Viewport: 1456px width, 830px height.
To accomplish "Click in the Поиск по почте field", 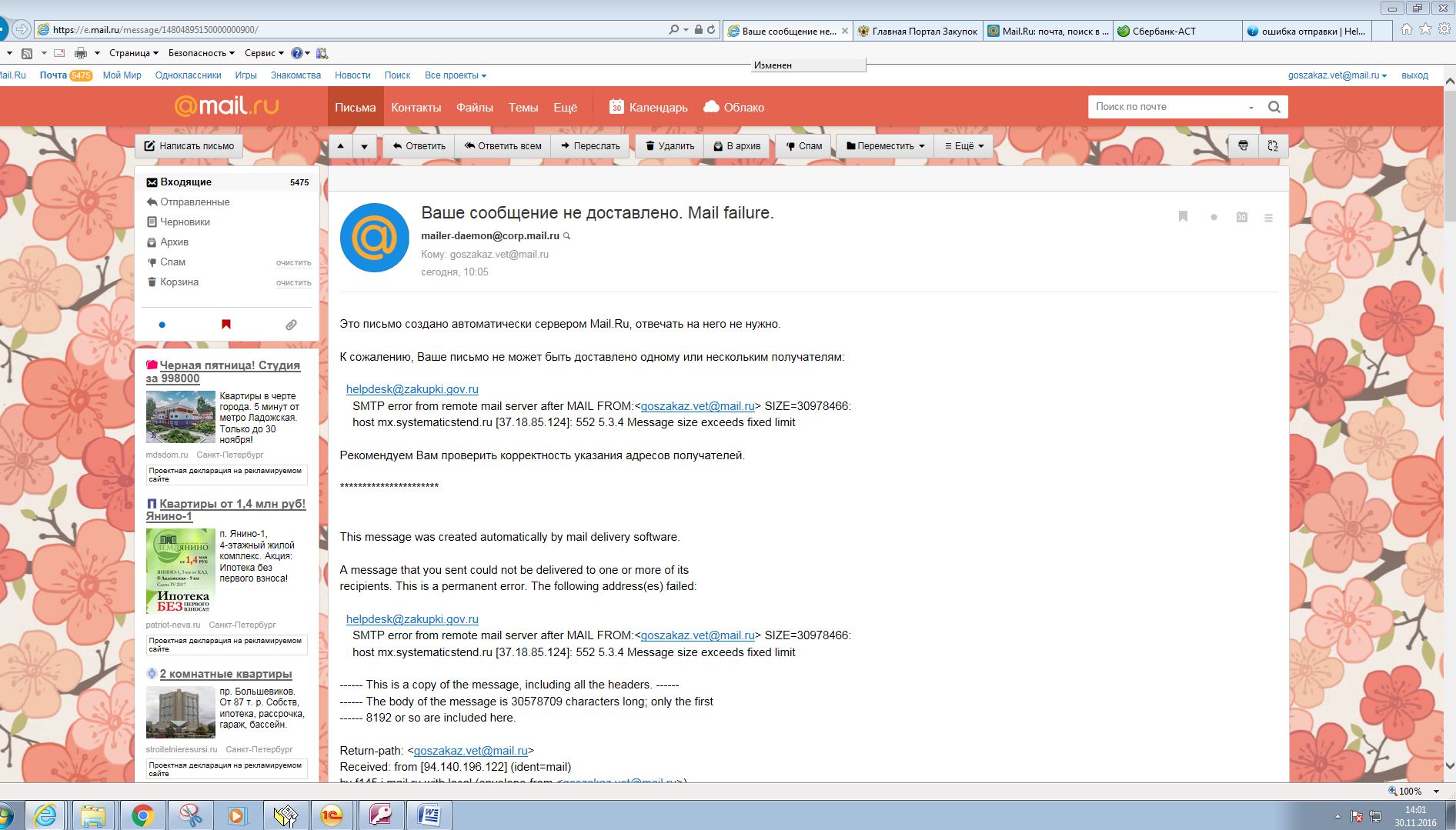I will pyautogui.click(x=1166, y=107).
